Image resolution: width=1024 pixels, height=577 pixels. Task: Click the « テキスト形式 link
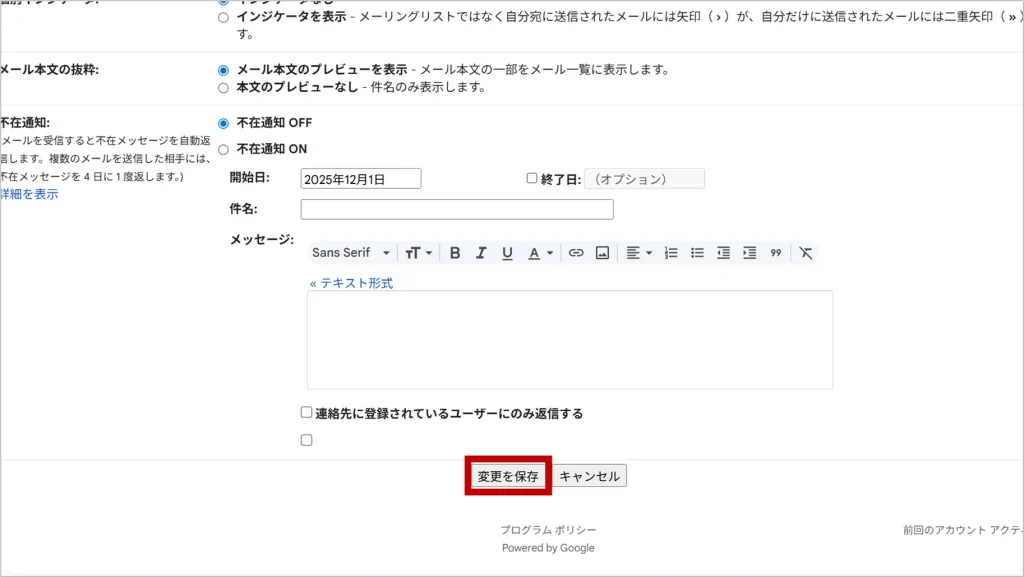point(351,283)
